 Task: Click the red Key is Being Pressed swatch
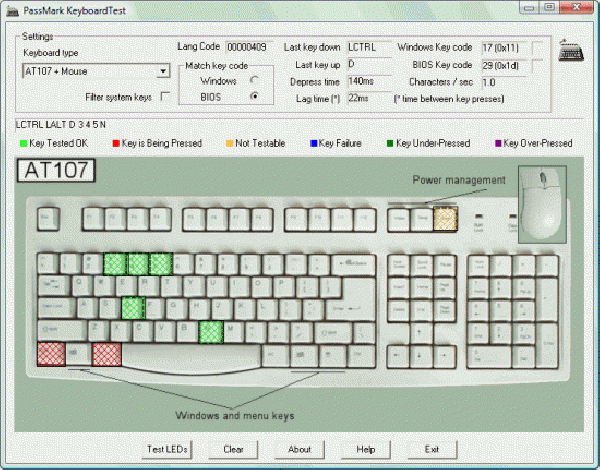click(116, 144)
